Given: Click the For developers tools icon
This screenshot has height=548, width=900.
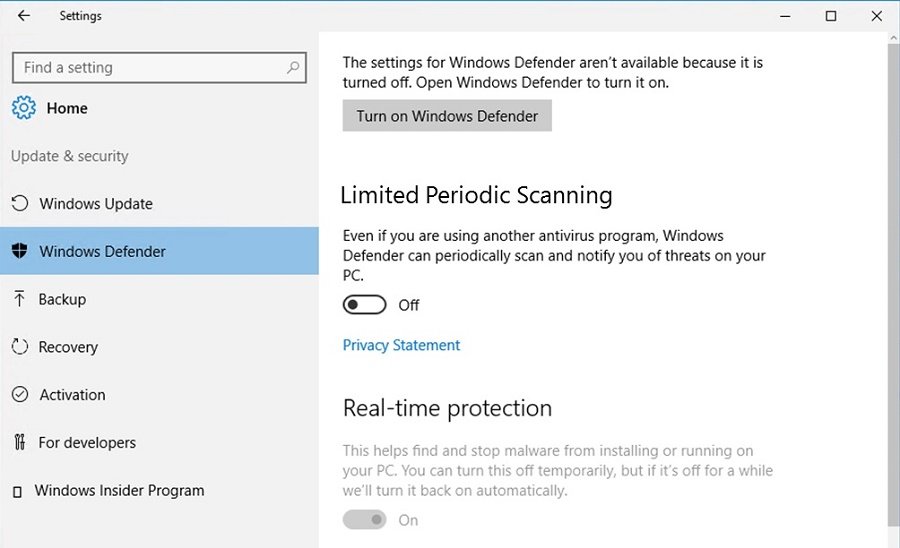Looking at the screenshot, I should pyautogui.click(x=20, y=442).
